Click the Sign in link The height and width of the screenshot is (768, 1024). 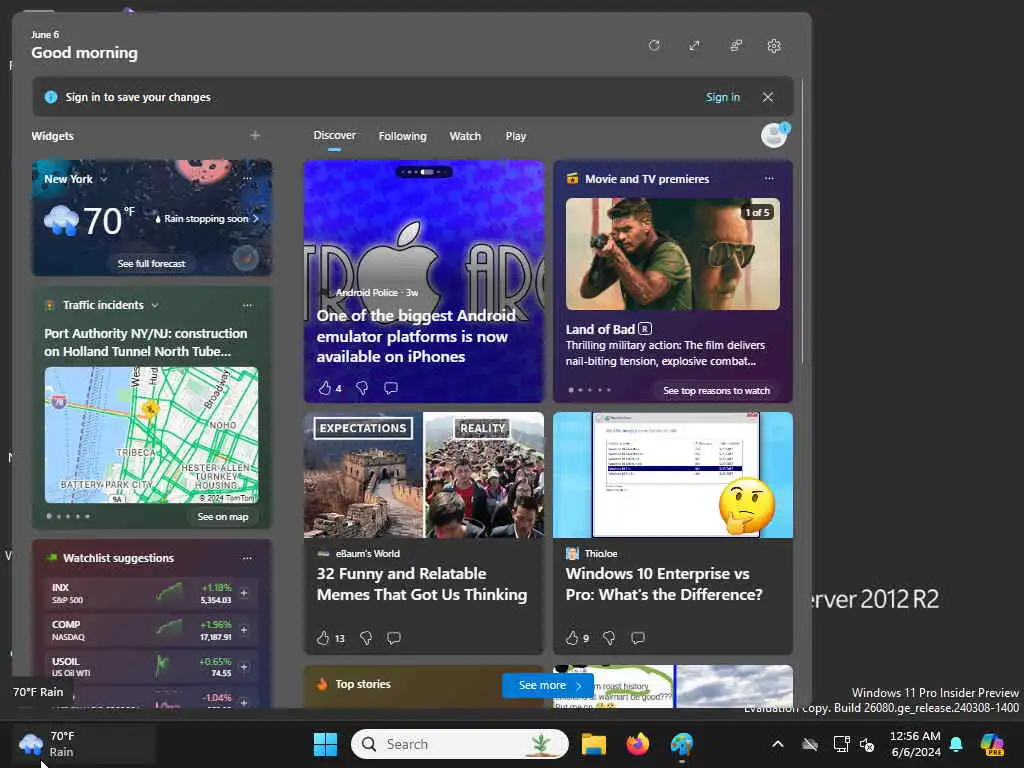click(722, 97)
